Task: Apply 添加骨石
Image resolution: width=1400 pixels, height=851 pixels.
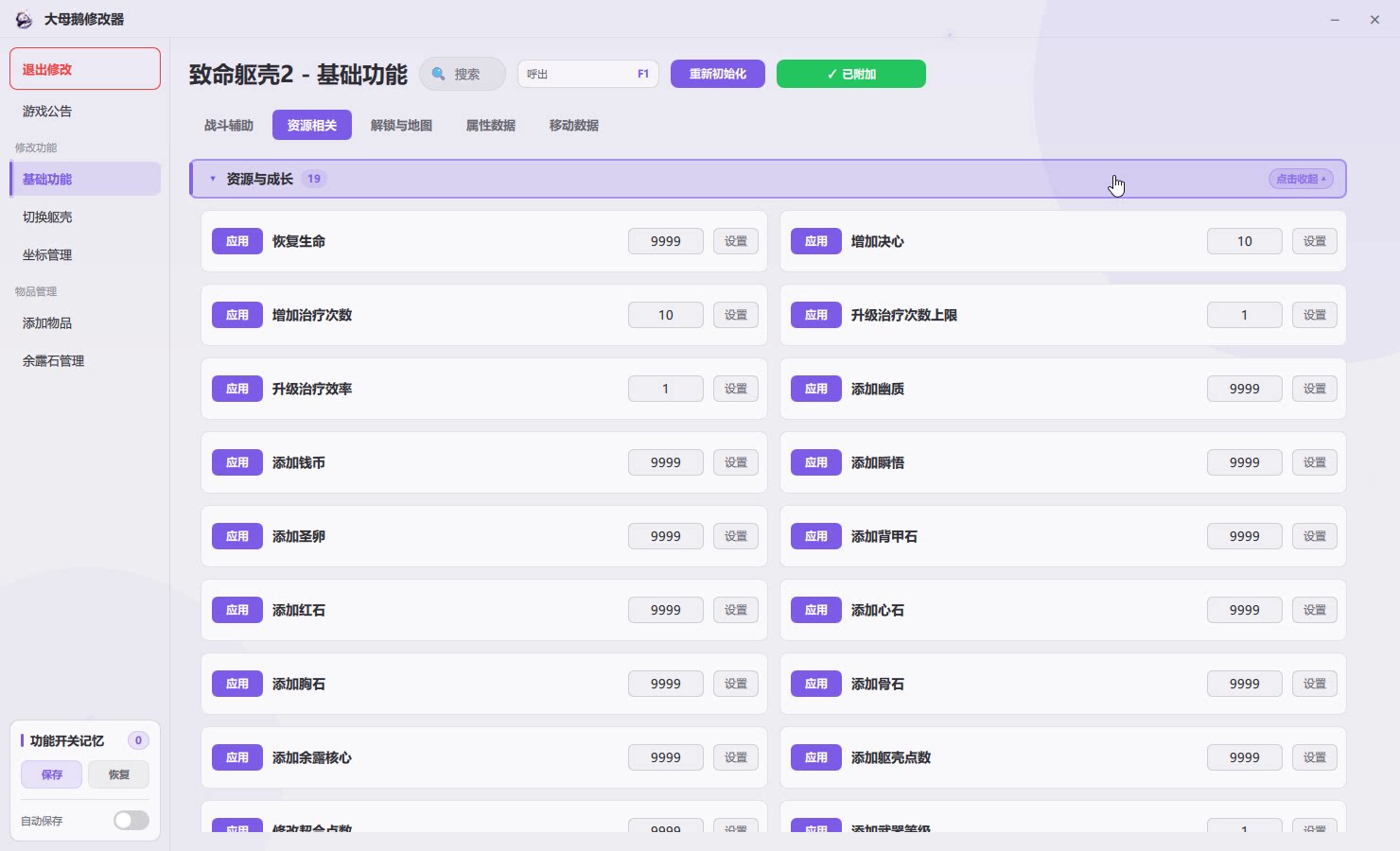Action: tap(816, 684)
